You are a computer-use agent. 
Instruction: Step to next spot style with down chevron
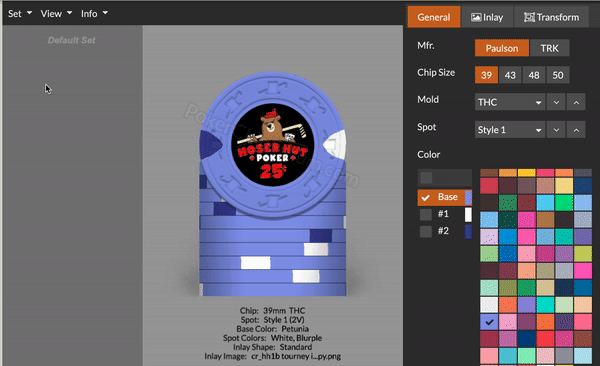556,130
